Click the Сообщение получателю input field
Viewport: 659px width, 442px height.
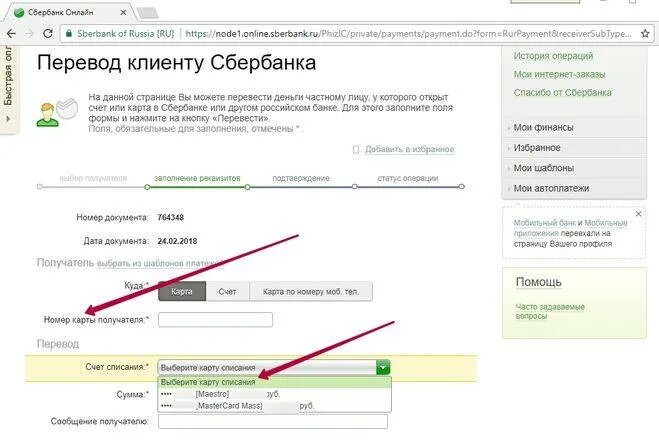273,421
